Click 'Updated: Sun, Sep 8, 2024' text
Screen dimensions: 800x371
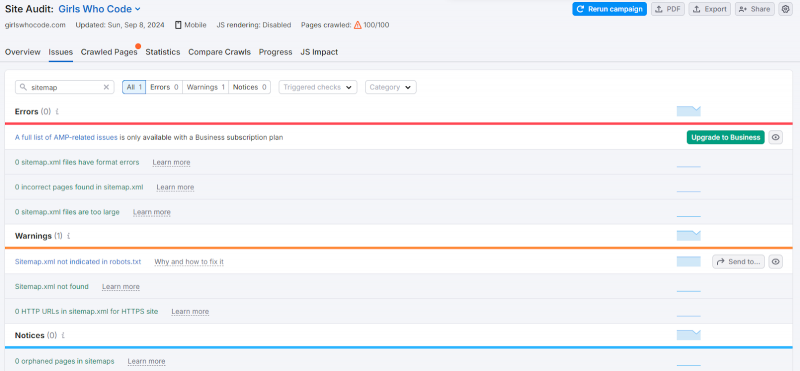coord(120,24)
